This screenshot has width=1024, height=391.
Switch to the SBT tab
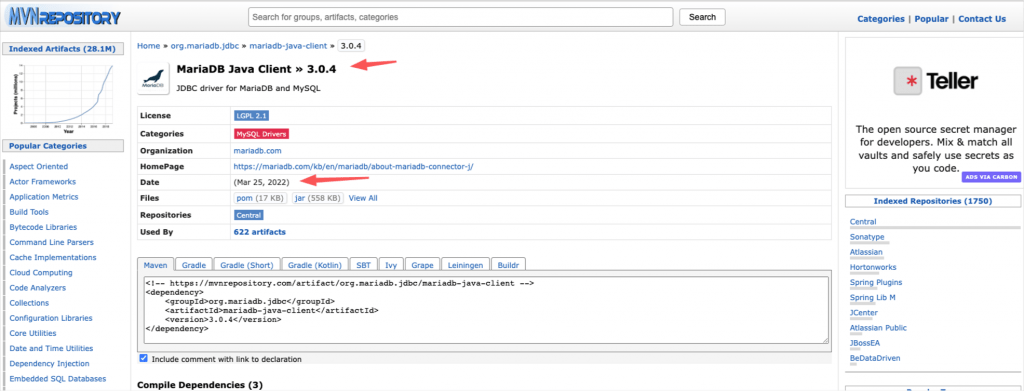click(362, 265)
